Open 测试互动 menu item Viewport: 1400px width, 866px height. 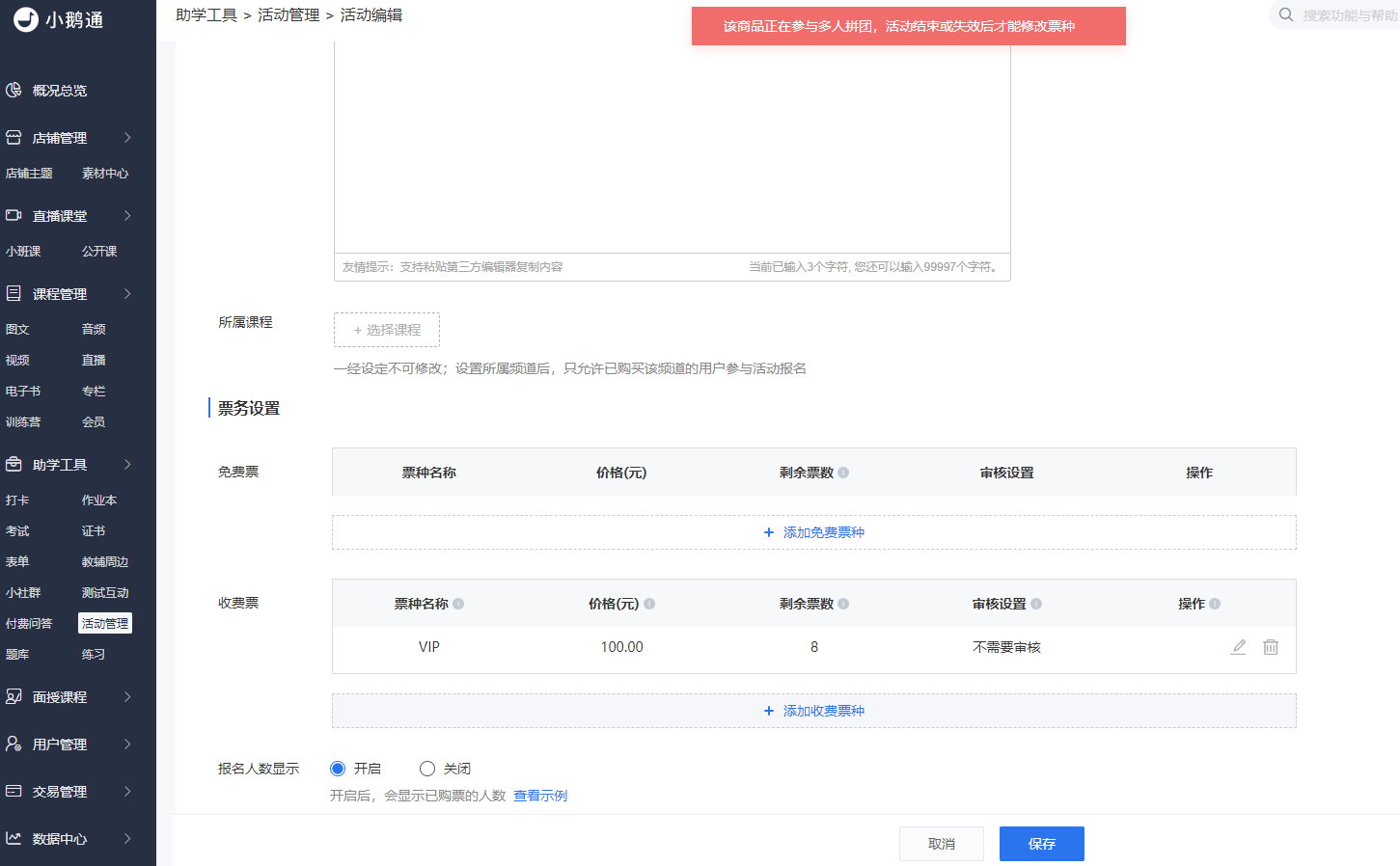pos(105,592)
